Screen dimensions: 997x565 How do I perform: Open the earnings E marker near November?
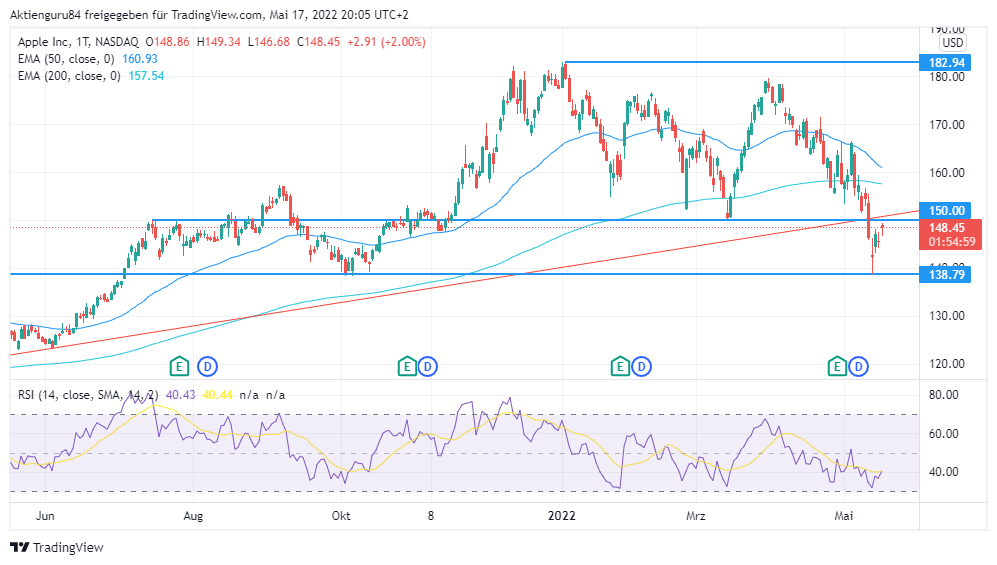point(407,366)
